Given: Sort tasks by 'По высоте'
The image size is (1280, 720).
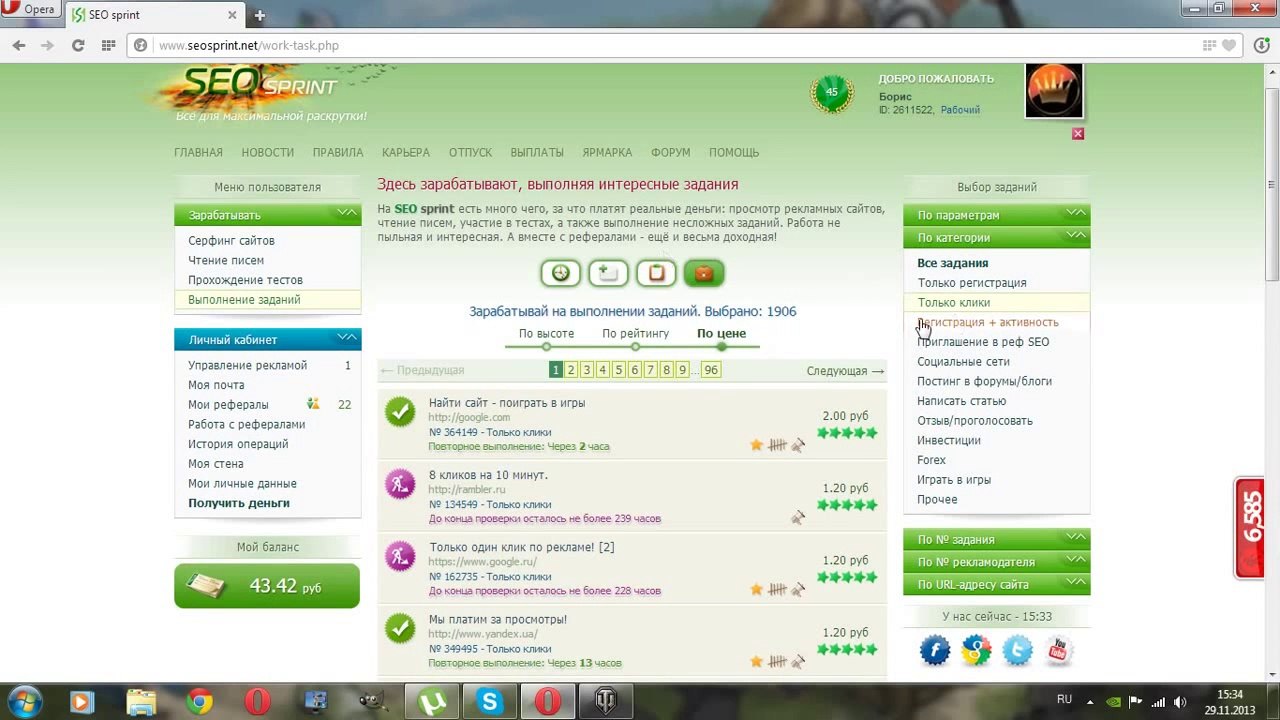Looking at the screenshot, I should point(546,333).
